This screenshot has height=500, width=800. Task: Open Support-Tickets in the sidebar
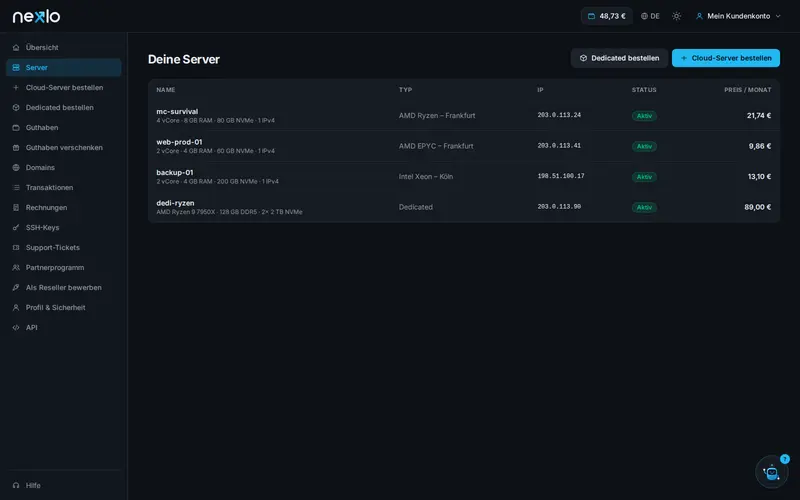pyautogui.click(x=64, y=247)
